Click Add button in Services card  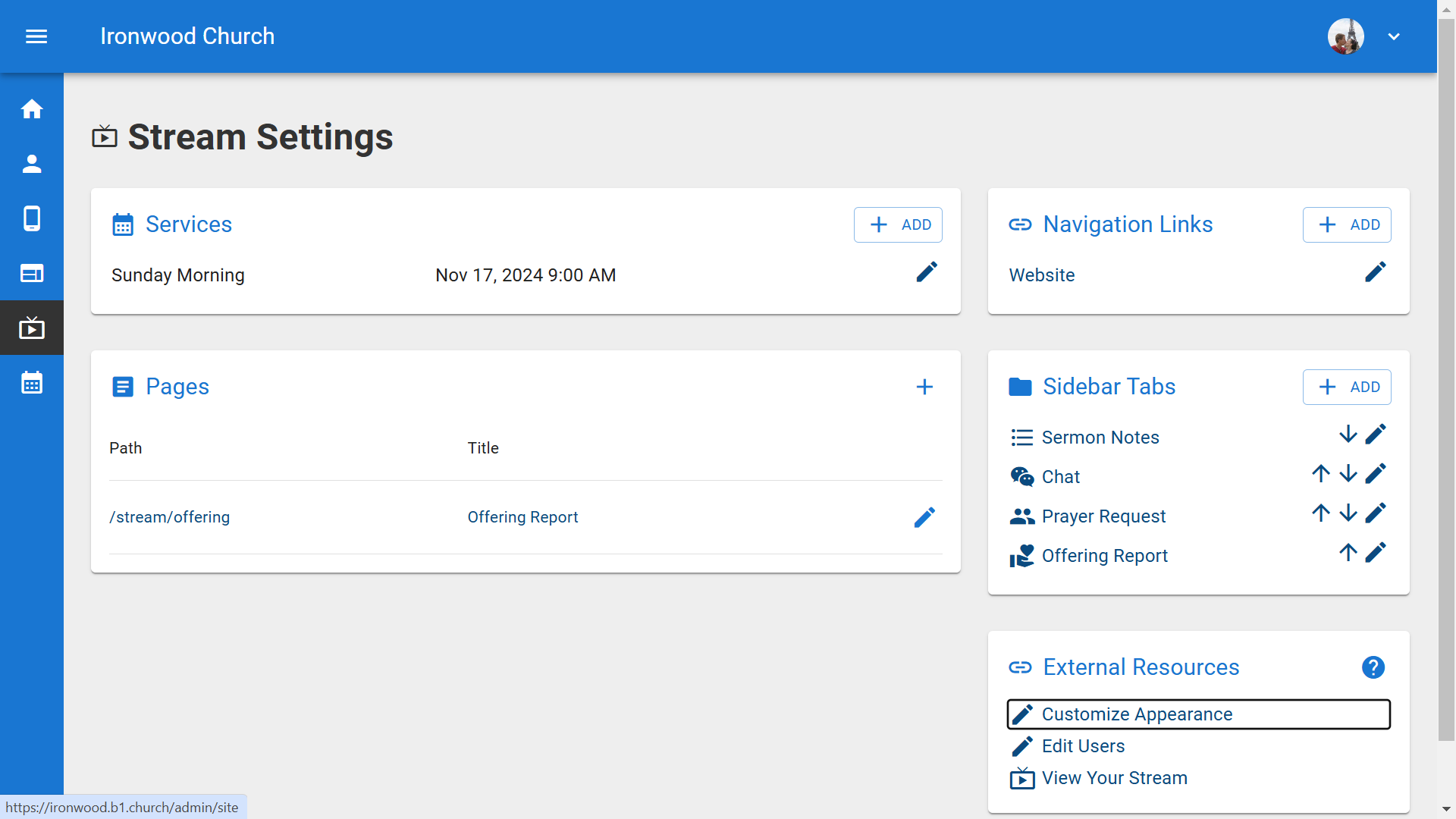click(898, 224)
